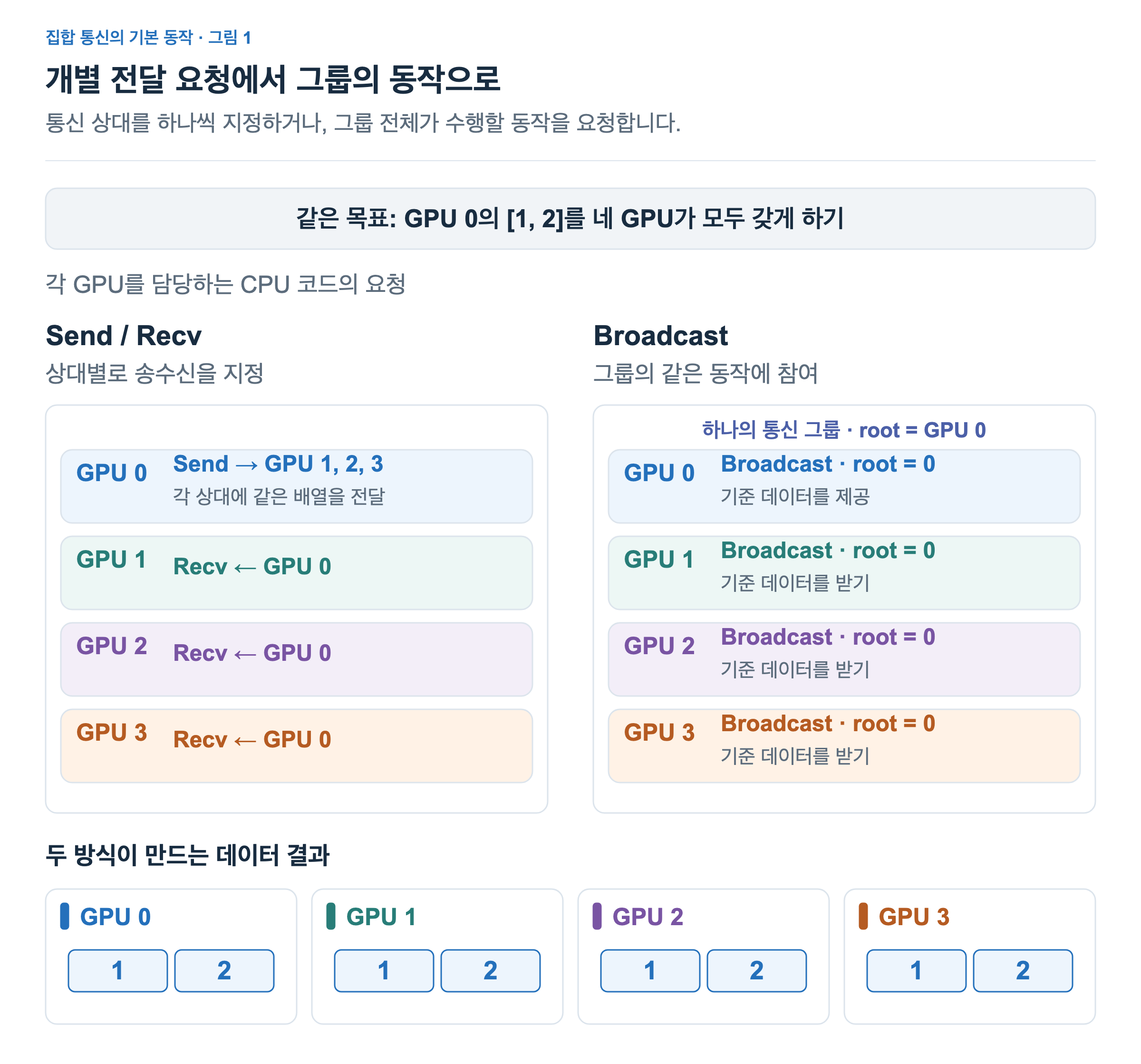The width and height of the screenshot is (1141, 1064).
Task: Click GPU 0 Broadcast root = 0 row
Action: 844,486
